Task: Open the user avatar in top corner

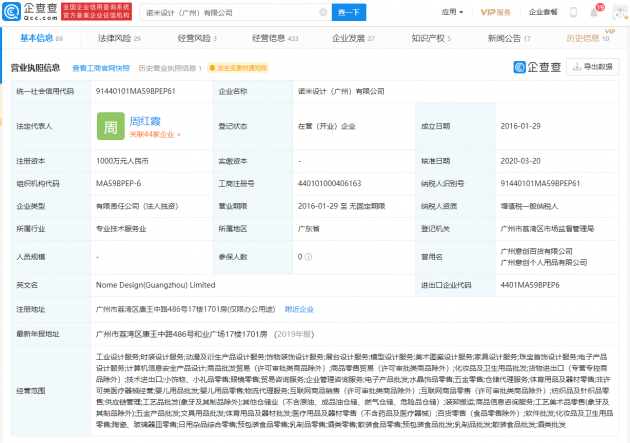Action: [620, 12]
